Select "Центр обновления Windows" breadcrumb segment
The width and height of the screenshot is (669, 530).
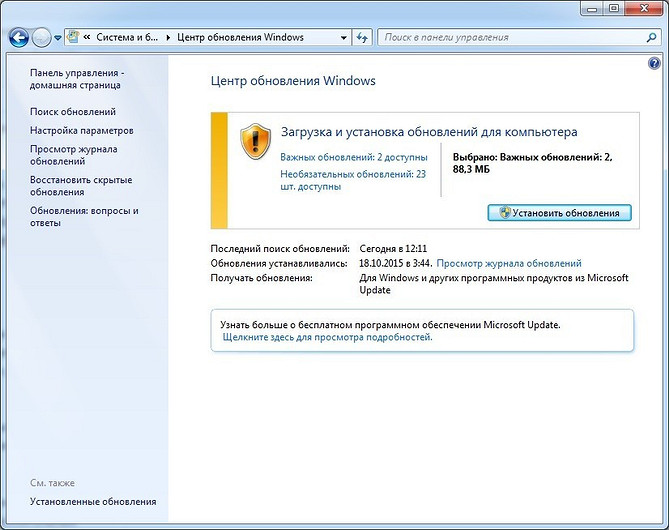coord(240,38)
